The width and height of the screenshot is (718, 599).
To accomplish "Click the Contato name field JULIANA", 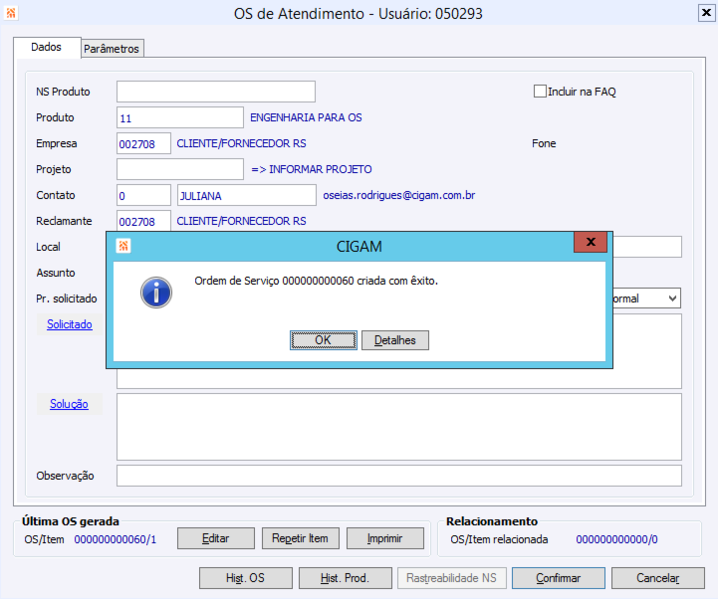I will pyautogui.click(x=247, y=195).
